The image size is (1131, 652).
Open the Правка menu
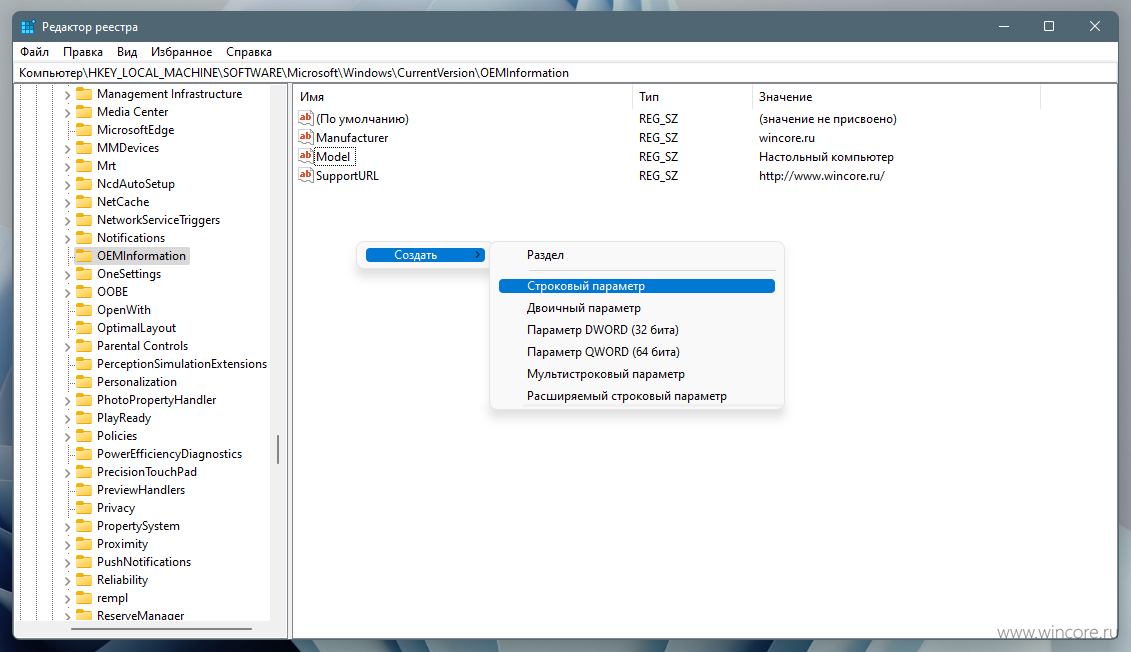[x=82, y=52]
